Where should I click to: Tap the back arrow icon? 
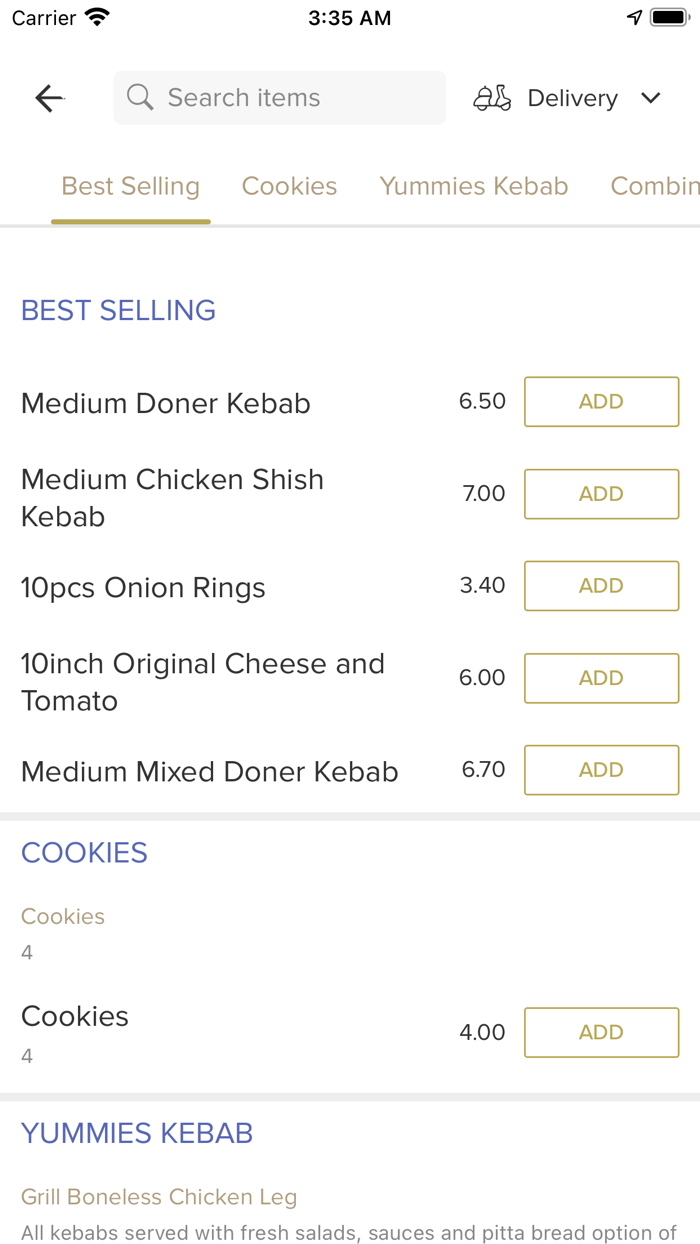tap(49, 98)
